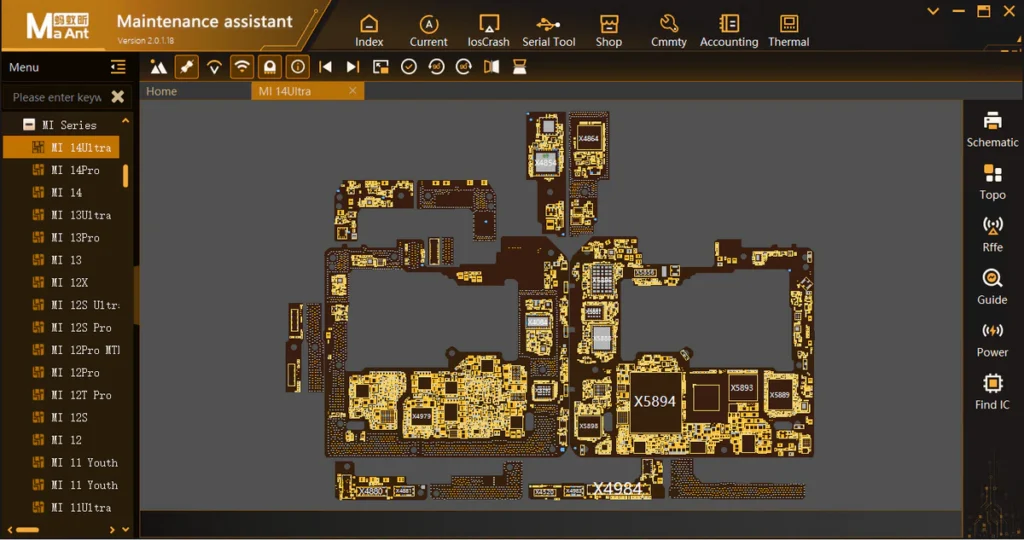Launch the Serial Tool
This screenshot has width=1024, height=540.
[x=549, y=31]
